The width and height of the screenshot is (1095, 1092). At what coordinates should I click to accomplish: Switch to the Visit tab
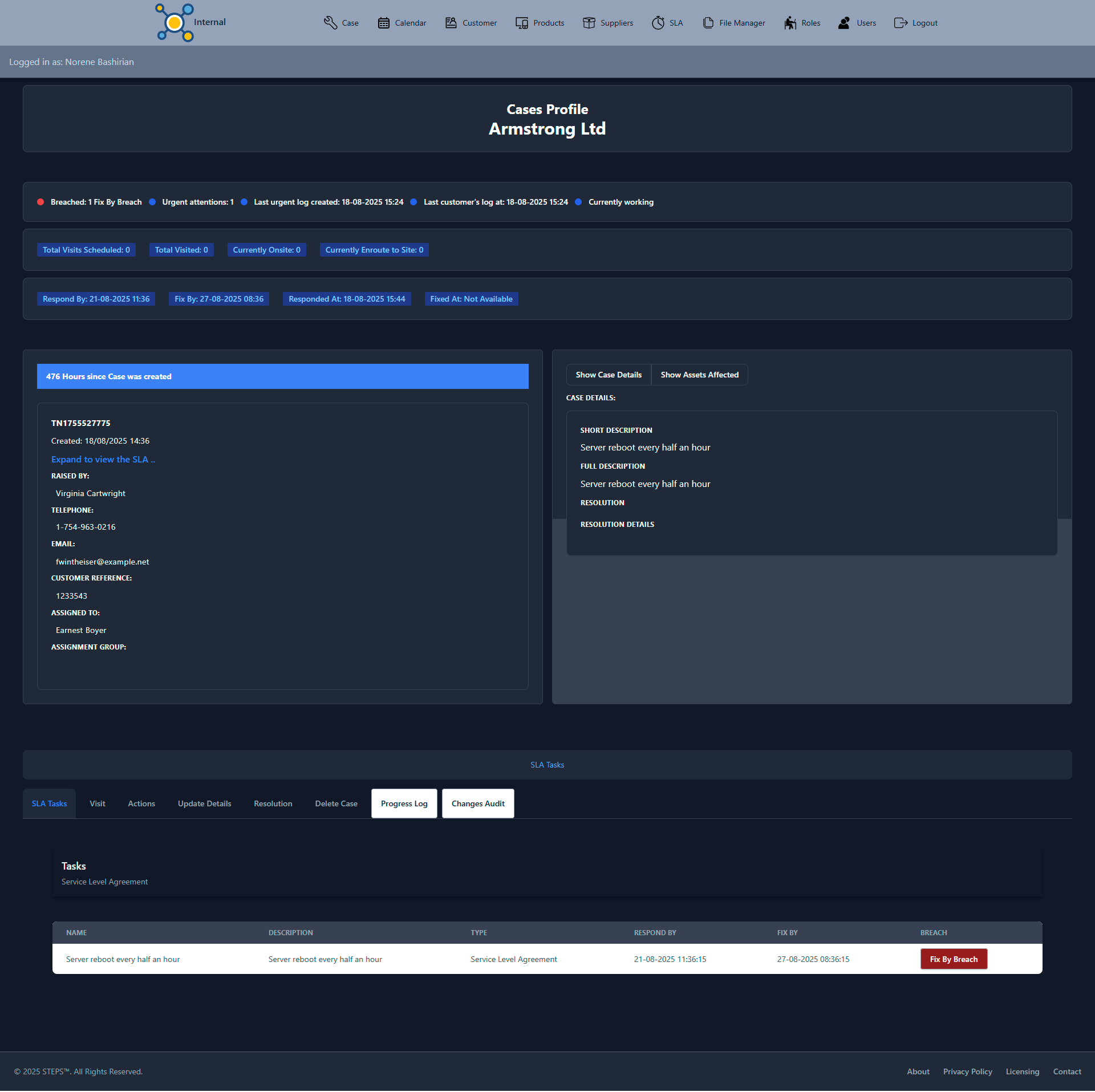tap(97, 803)
